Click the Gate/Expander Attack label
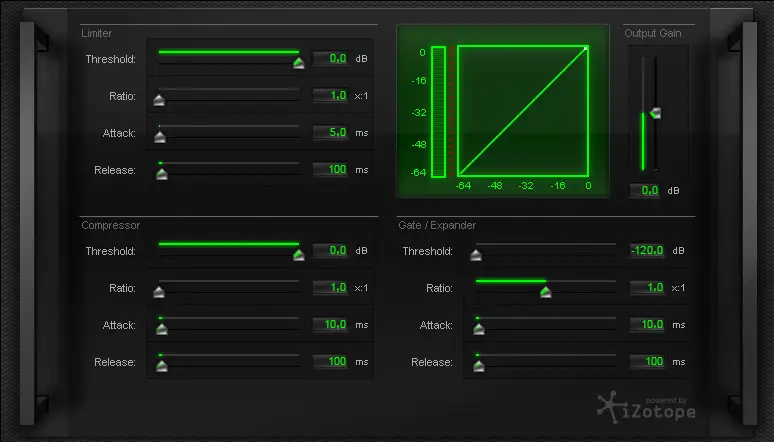Screen dimensions: 774x442 point(436,325)
